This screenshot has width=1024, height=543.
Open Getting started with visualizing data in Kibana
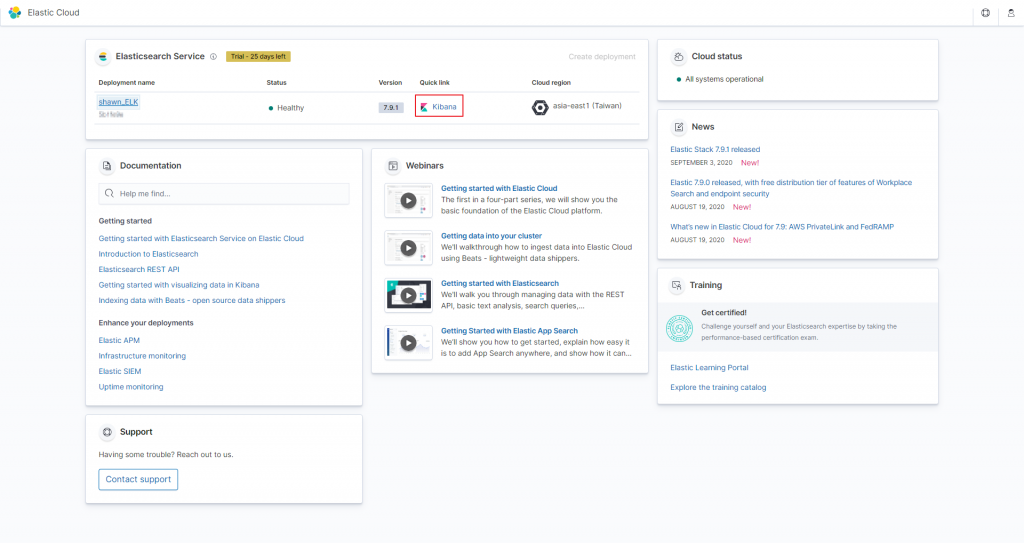179,285
